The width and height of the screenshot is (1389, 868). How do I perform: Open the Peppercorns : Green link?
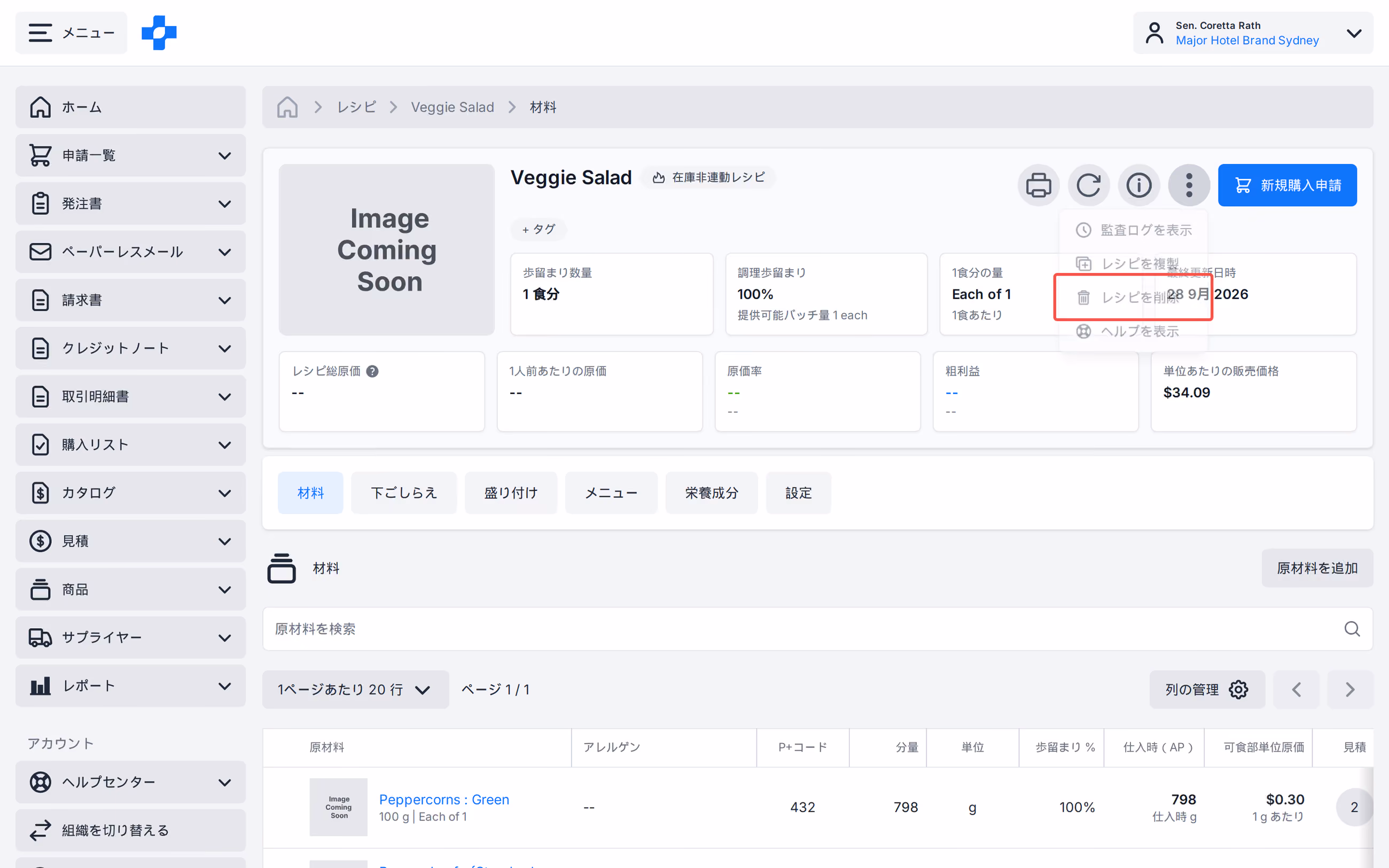(x=443, y=799)
